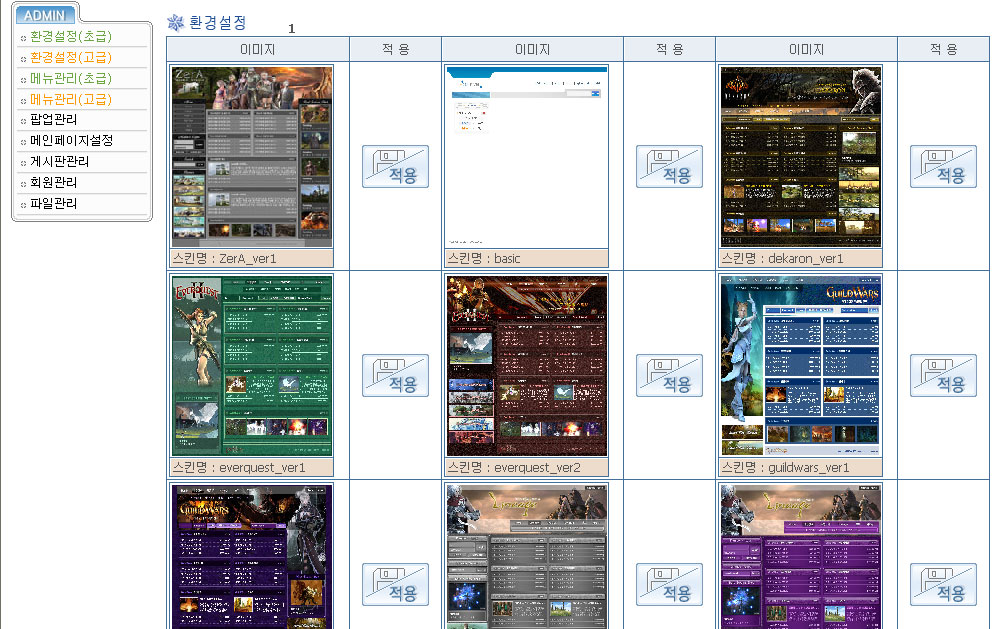Click apply button for dekaron_ver1 skin
1001x629 pixels.
[943, 166]
